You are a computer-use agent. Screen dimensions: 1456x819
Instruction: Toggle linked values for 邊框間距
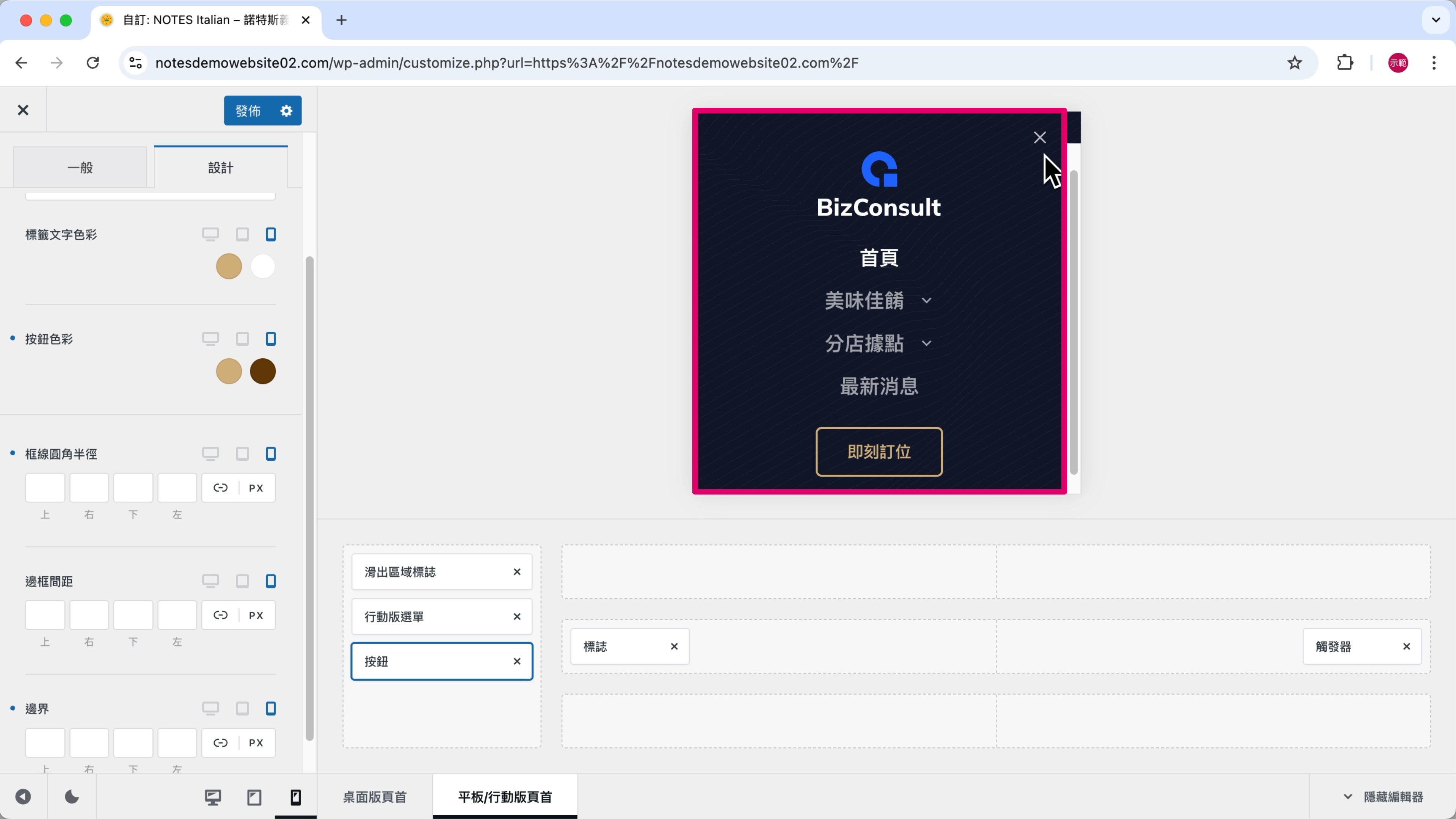220,615
